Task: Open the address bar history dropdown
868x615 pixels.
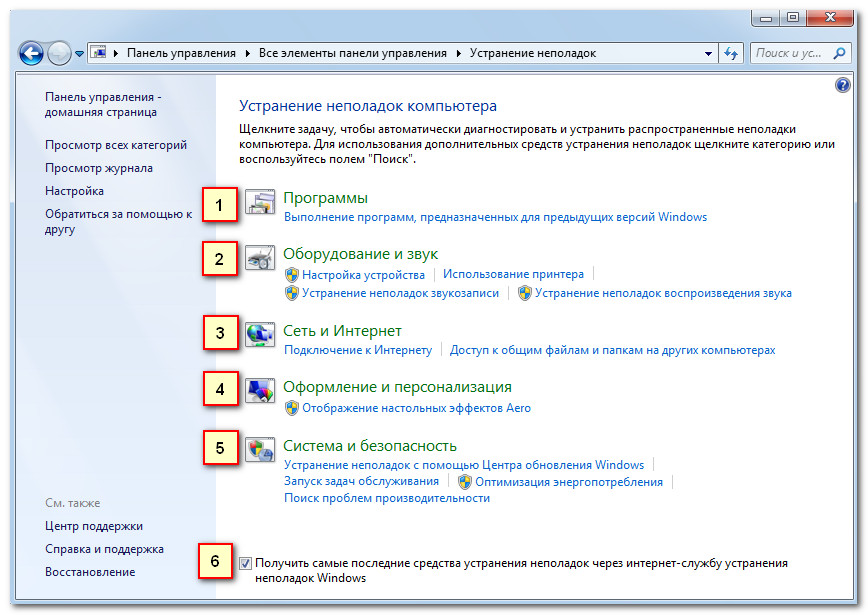Action: point(708,54)
